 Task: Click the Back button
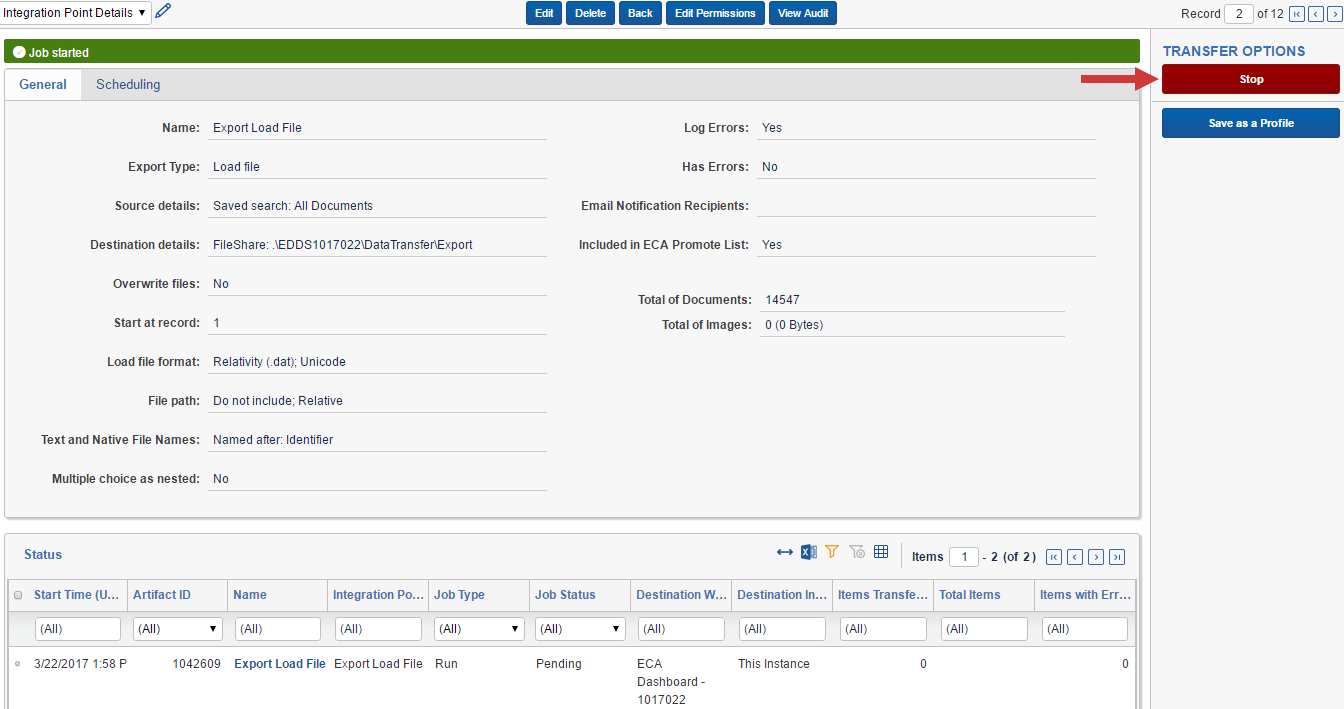[x=640, y=13]
